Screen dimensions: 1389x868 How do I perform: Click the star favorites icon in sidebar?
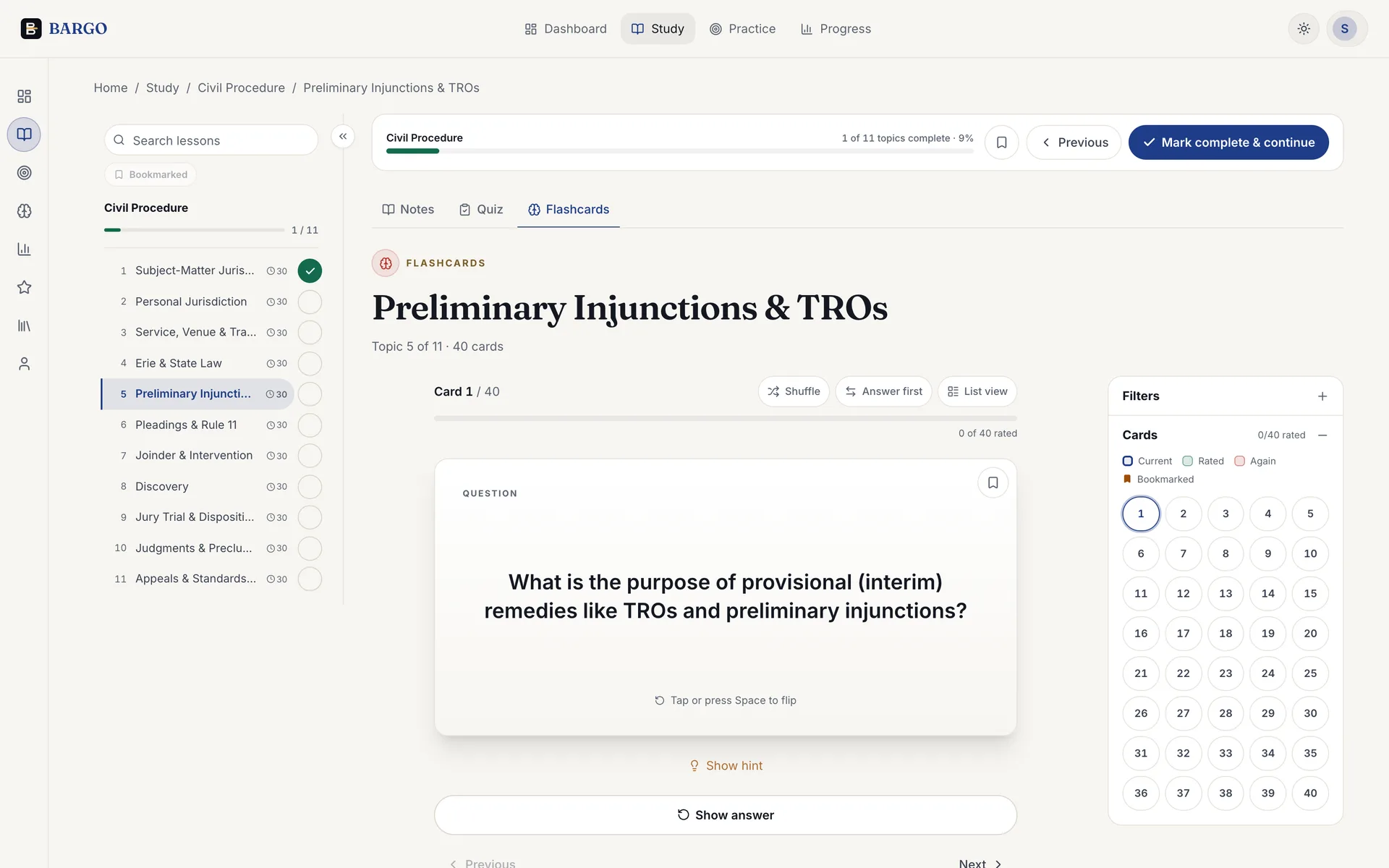point(24,287)
